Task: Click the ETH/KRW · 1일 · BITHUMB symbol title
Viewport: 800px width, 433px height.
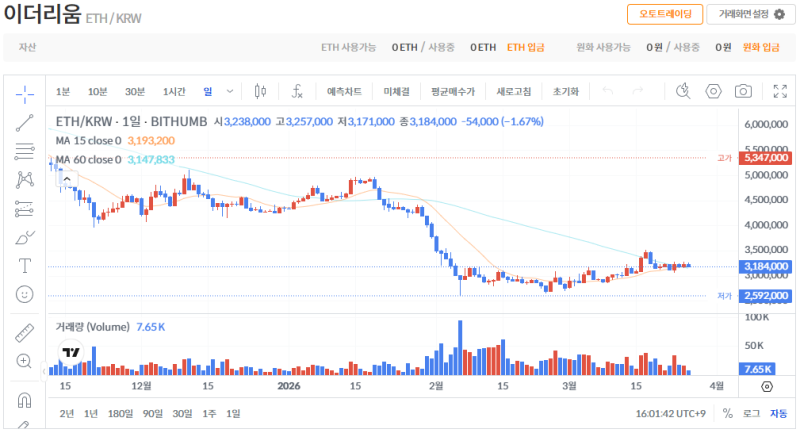Action: 131,122
